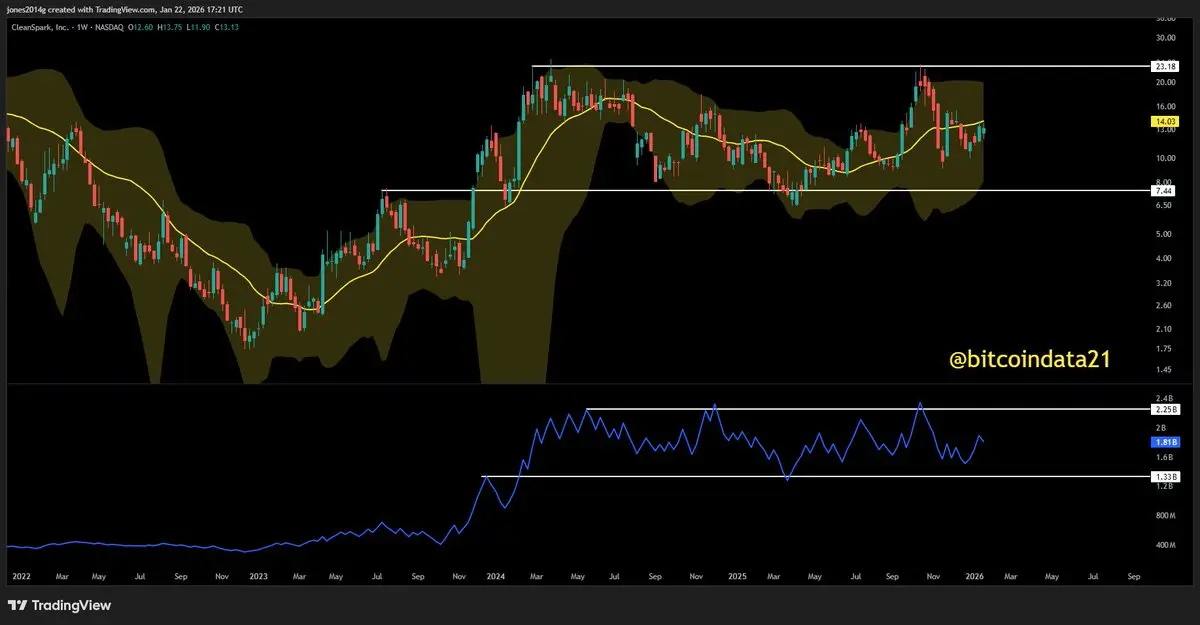The height and width of the screenshot is (625, 1200).
Task: Click the white horizontal line at 1.33B
Action: pyautogui.click(x=817, y=477)
